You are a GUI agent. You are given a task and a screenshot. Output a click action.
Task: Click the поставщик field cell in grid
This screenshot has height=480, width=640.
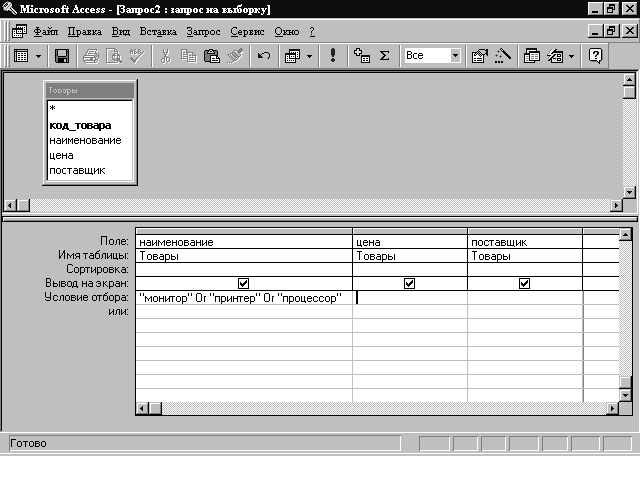coord(525,242)
